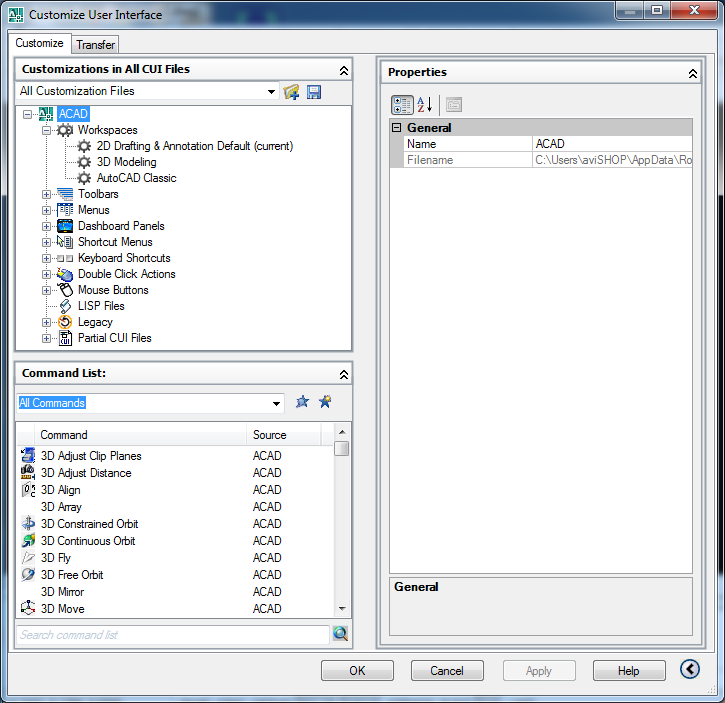Select the 3D Modeling workspace
This screenshot has height=703, width=725.
coord(126,162)
